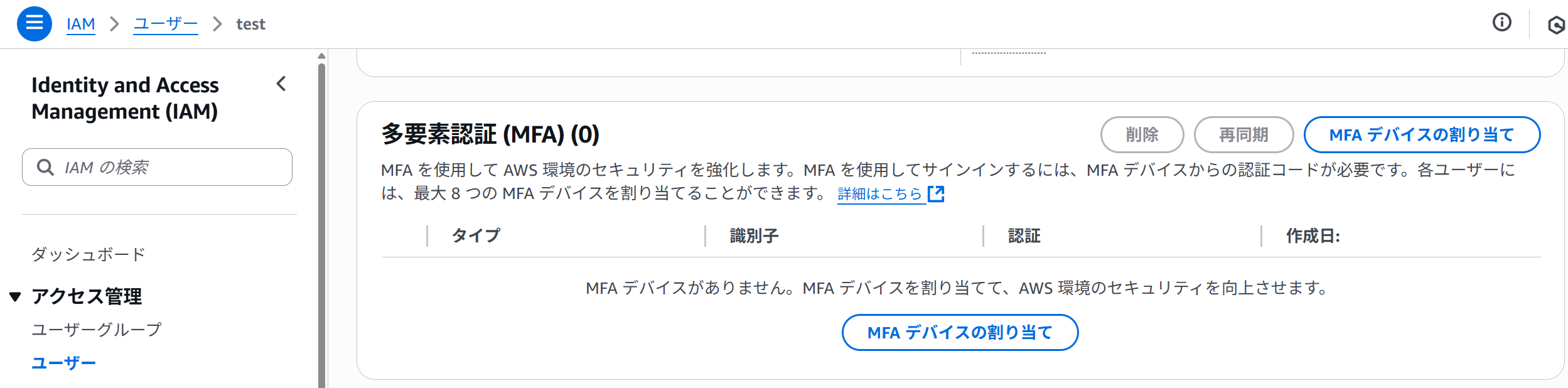The width and height of the screenshot is (1568, 388).
Task: Click the breadcrumb arrow before test
Action: (217, 24)
